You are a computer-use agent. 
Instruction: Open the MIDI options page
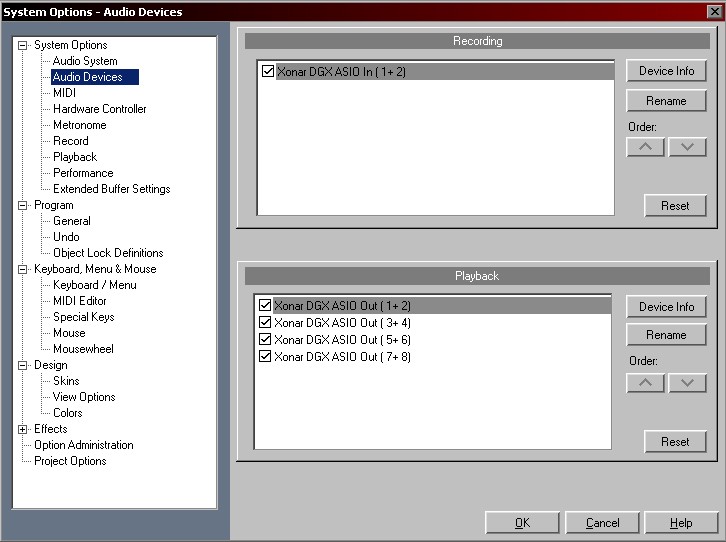coord(64,93)
